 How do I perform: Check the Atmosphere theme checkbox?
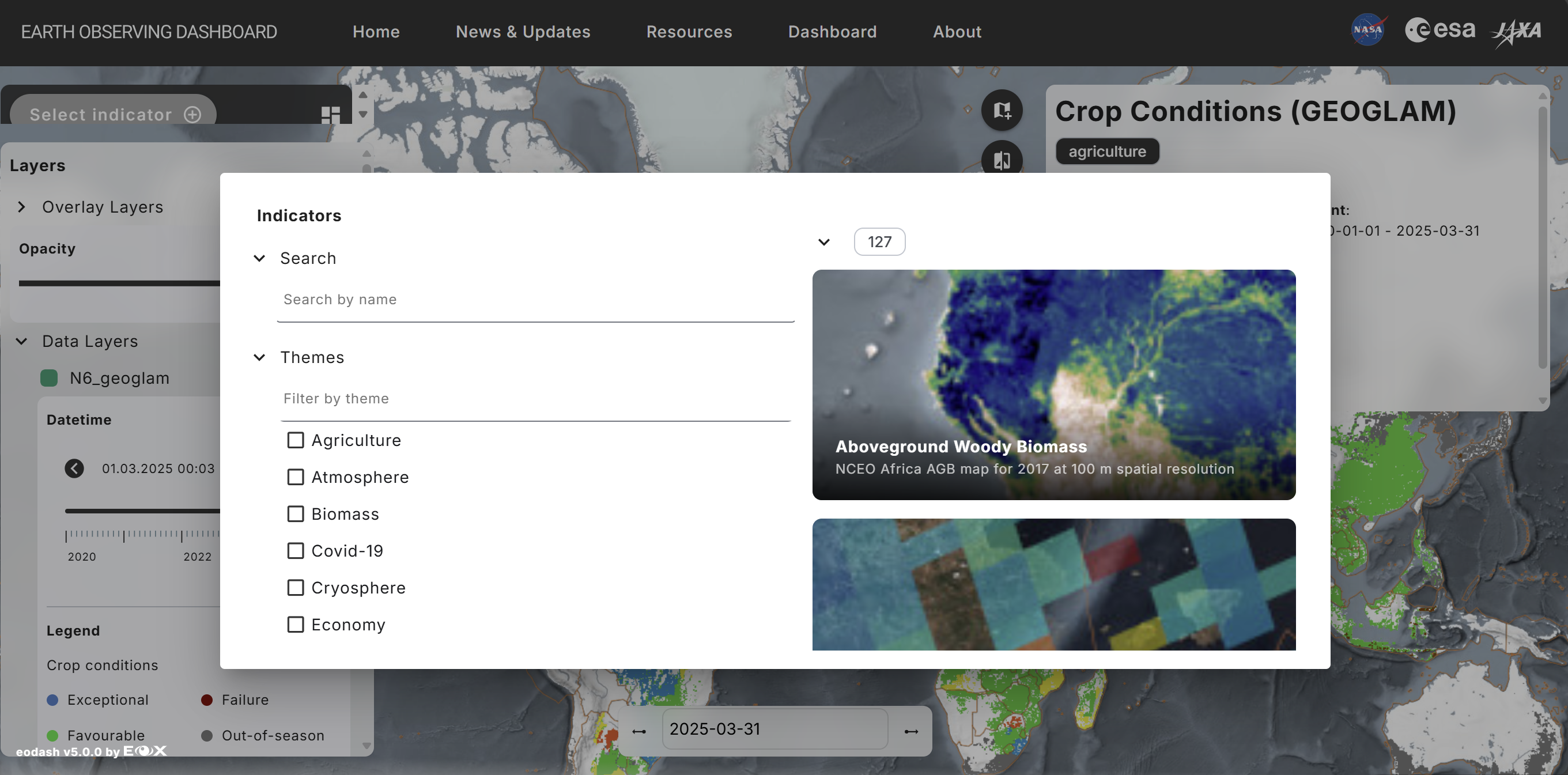pyautogui.click(x=295, y=477)
